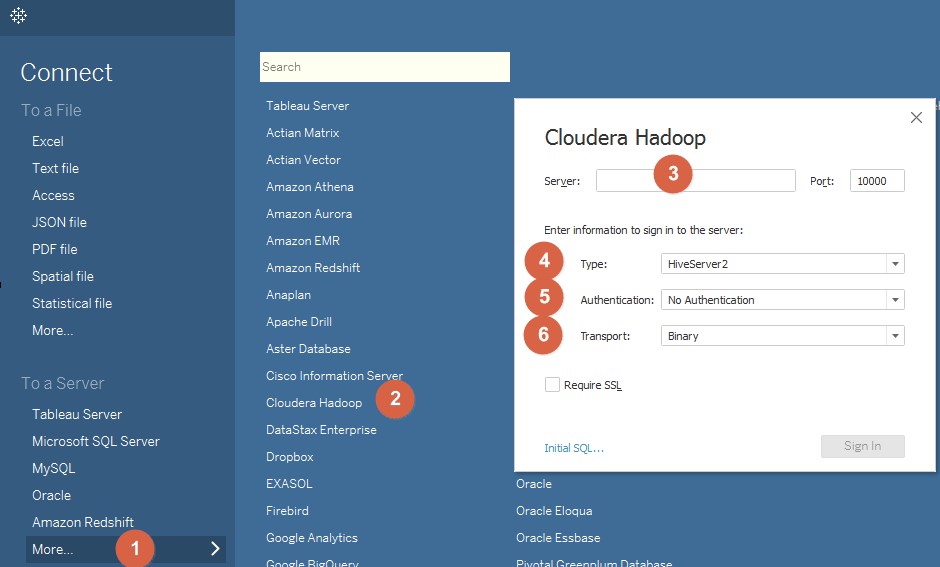Open the Authentication dropdown

tap(782, 300)
